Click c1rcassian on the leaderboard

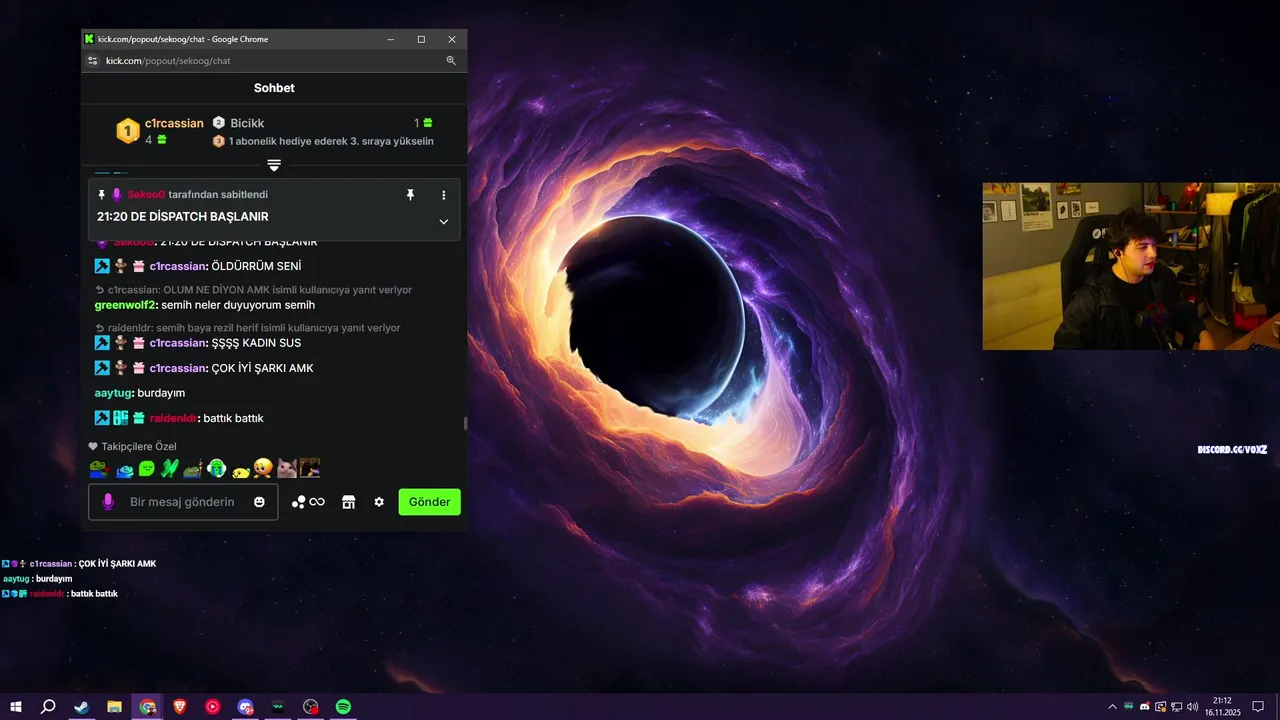[x=174, y=123]
